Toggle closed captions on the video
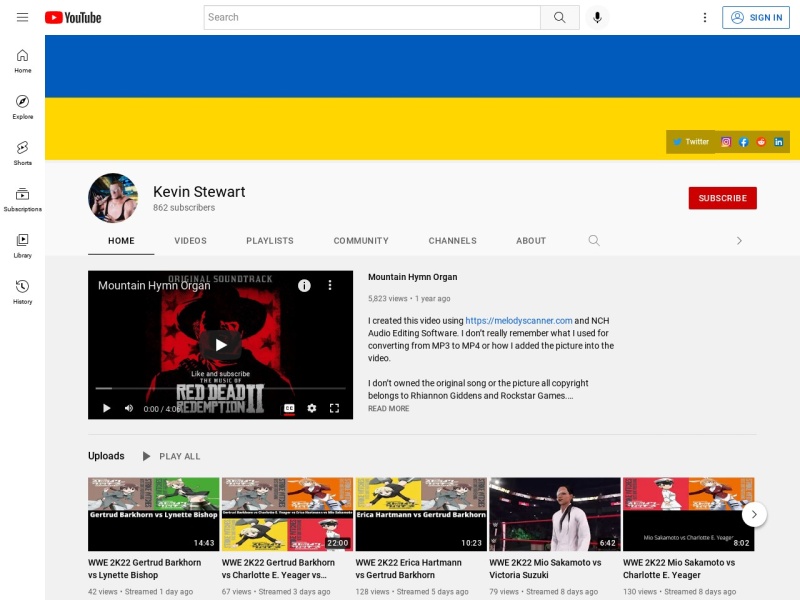This screenshot has height=600, width=800. (x=289, y=408)
